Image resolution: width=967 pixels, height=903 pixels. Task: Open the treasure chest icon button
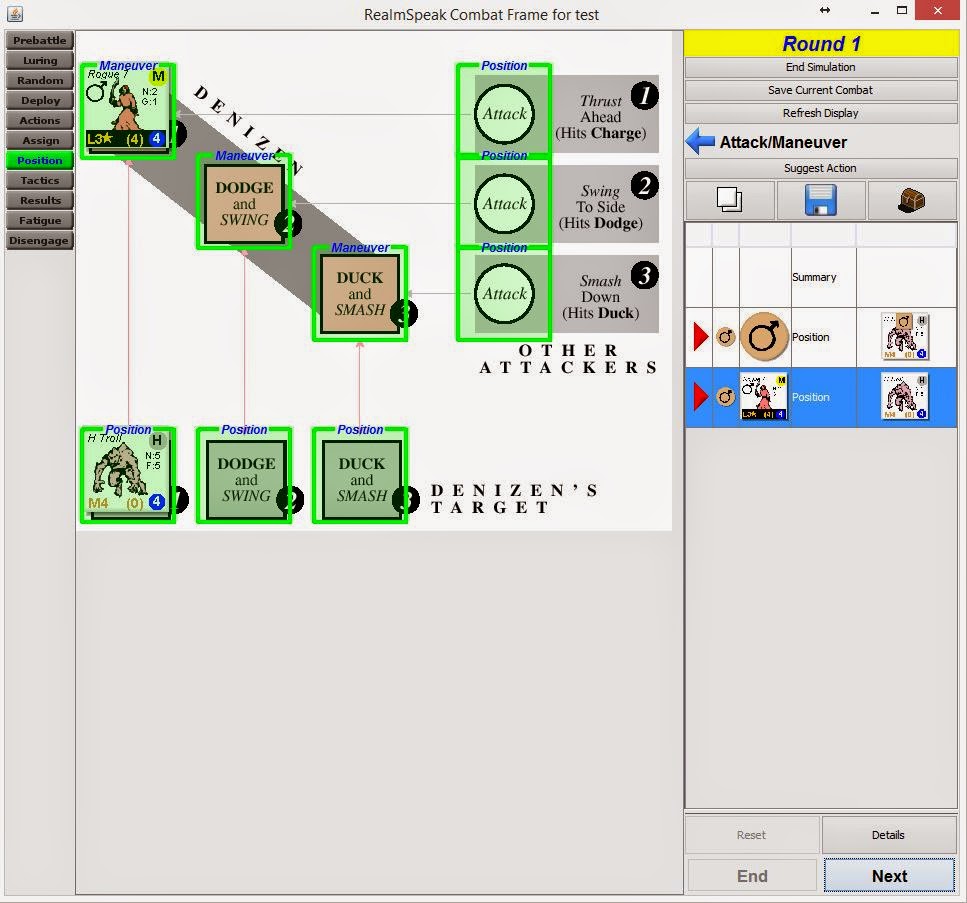pyautogui.click(x=911, y=200)
